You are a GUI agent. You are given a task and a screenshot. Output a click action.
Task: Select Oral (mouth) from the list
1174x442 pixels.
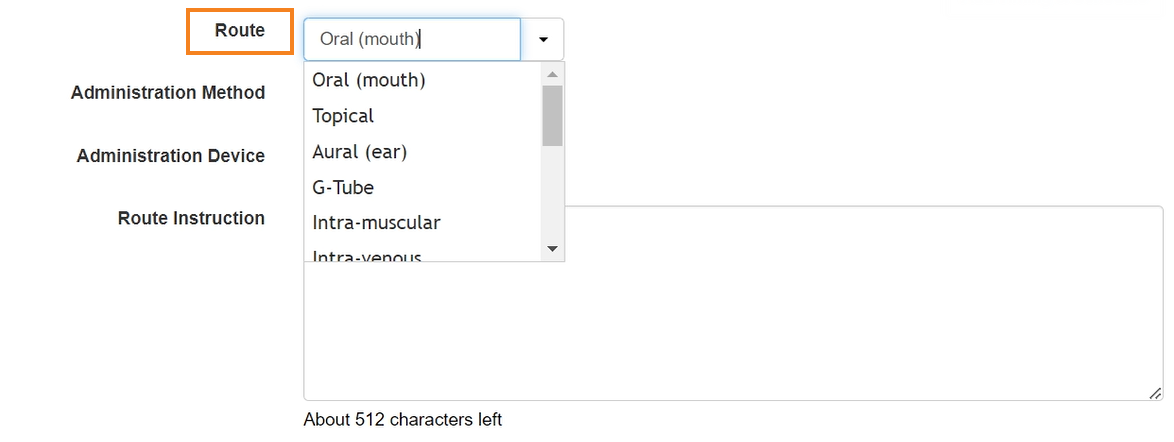click(422, 79)
